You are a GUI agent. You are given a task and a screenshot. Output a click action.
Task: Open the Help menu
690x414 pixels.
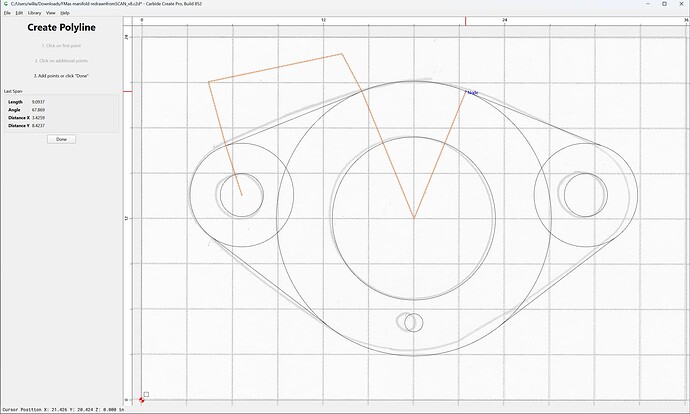(x=65, y=13)
